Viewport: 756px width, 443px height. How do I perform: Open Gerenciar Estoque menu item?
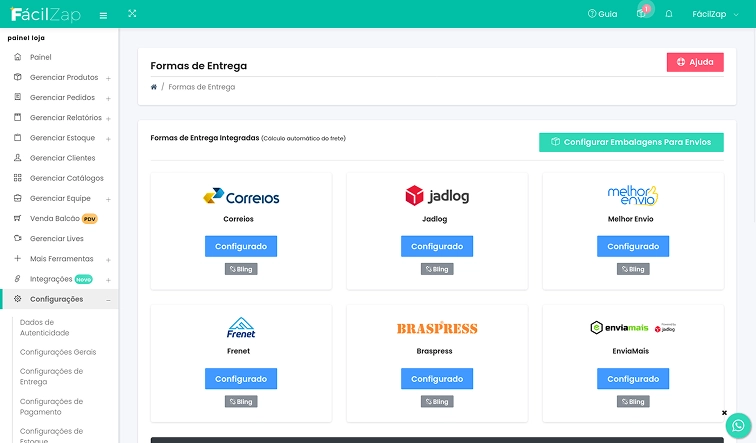coord(62,138)
